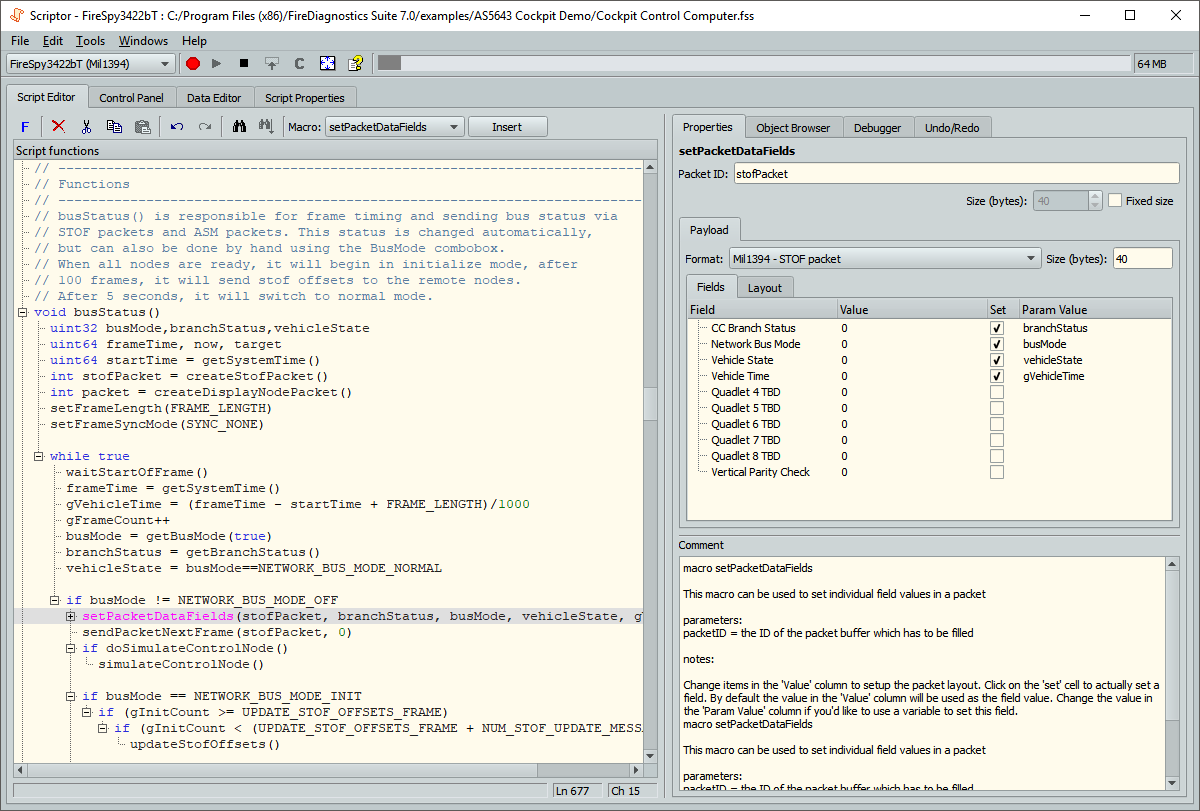
Task: Click the Paste clipboard icon
Action: coord(142,127)
